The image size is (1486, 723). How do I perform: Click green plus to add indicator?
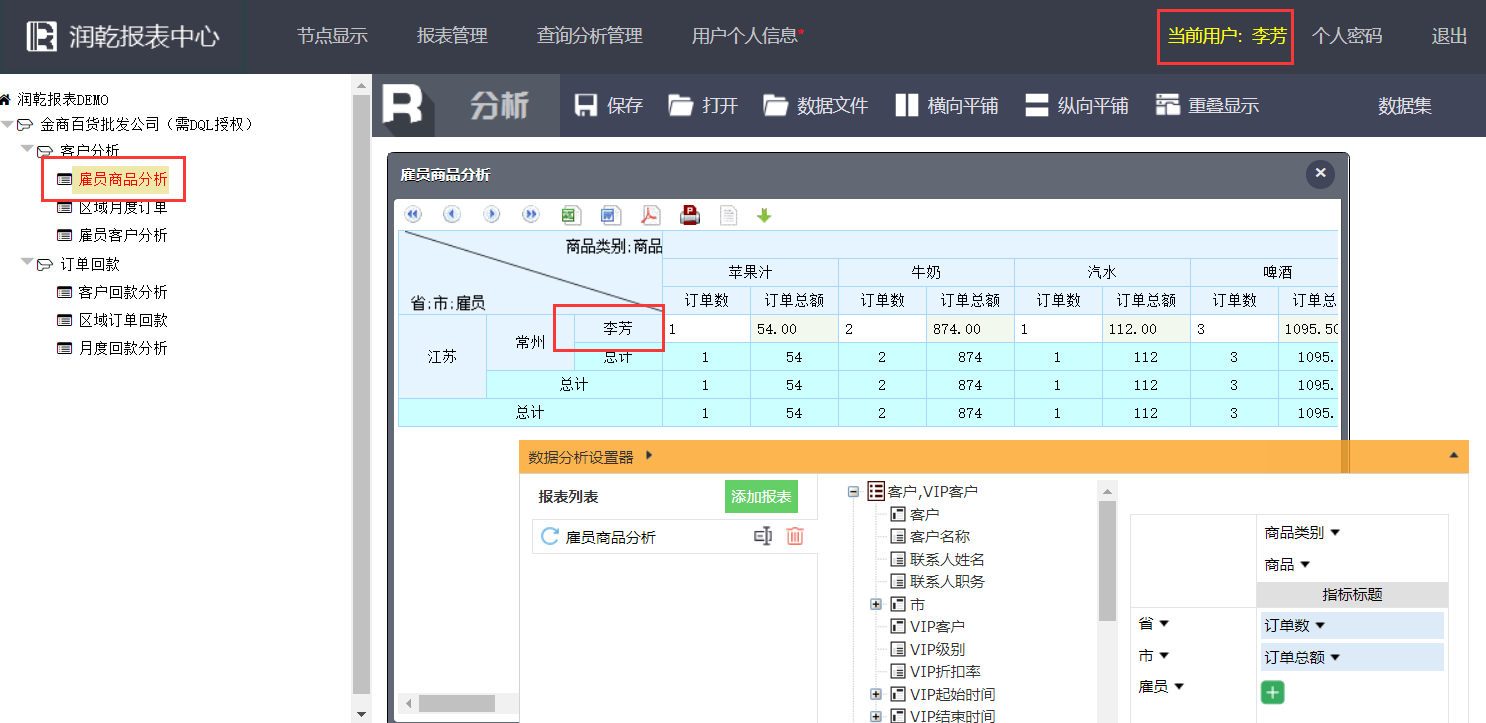pyautogui.click(x=1272, y=693)
